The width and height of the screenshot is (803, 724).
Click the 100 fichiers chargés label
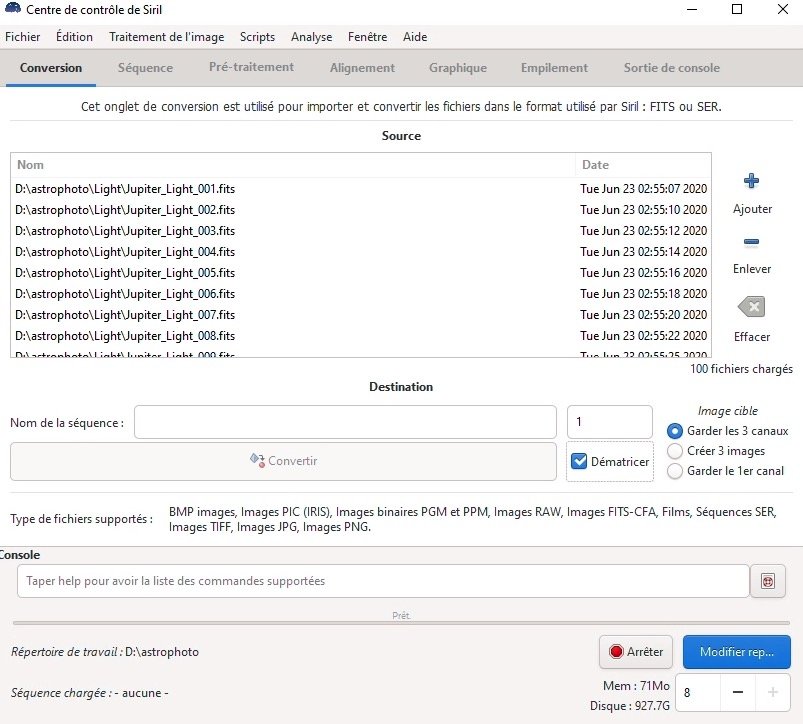(741, 369)
